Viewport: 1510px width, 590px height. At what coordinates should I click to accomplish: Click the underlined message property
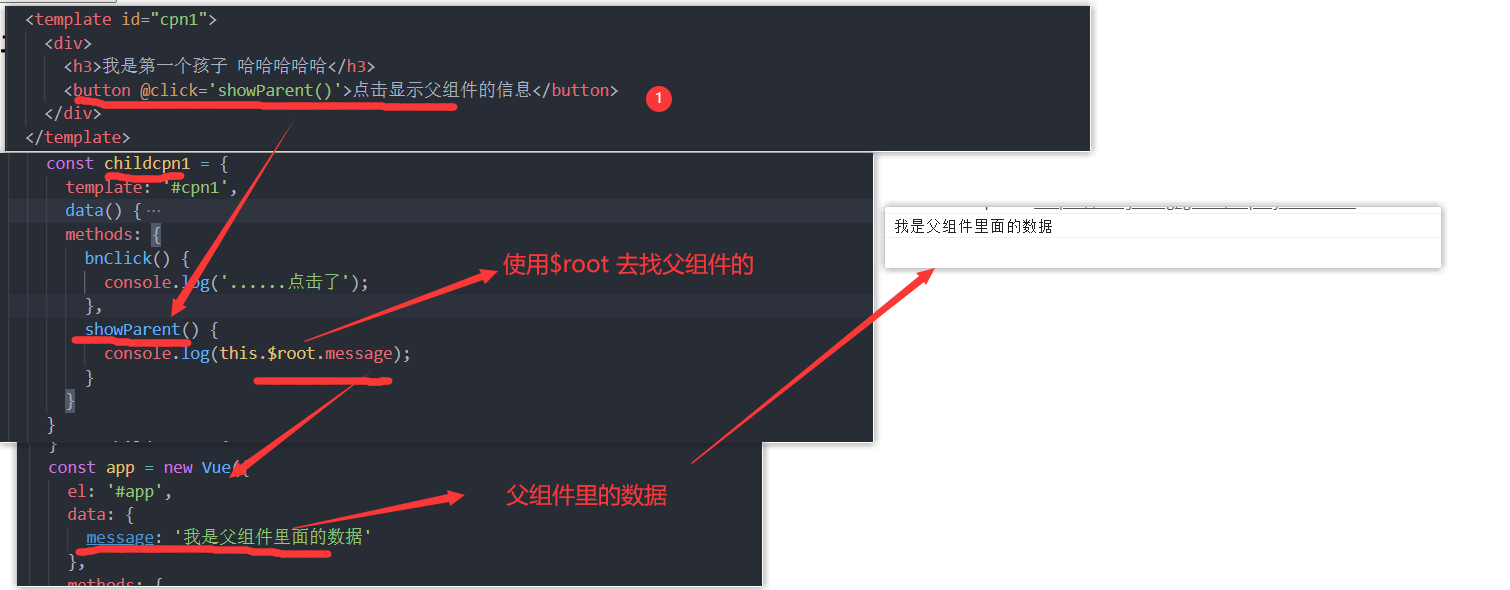click(120, 537)
